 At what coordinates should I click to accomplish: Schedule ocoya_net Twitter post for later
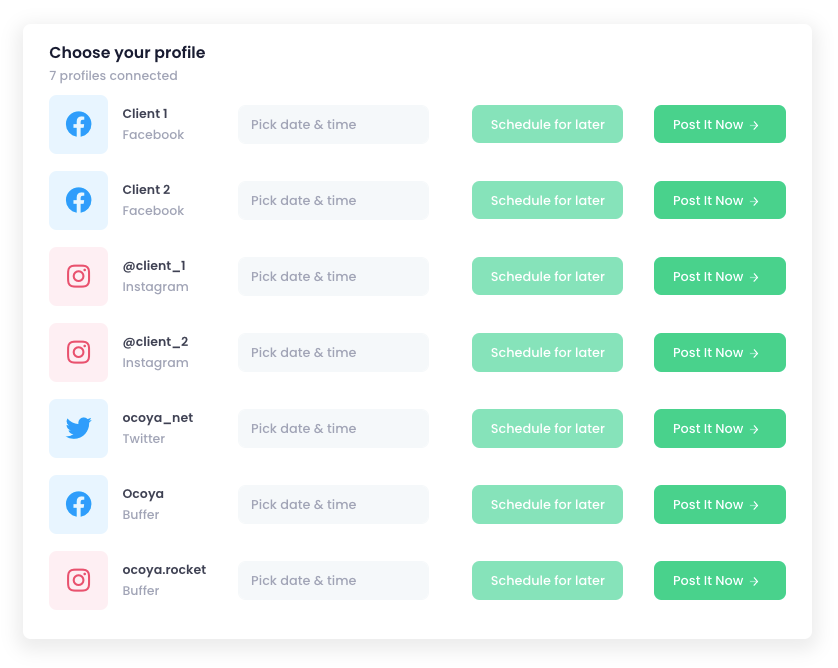547,428
